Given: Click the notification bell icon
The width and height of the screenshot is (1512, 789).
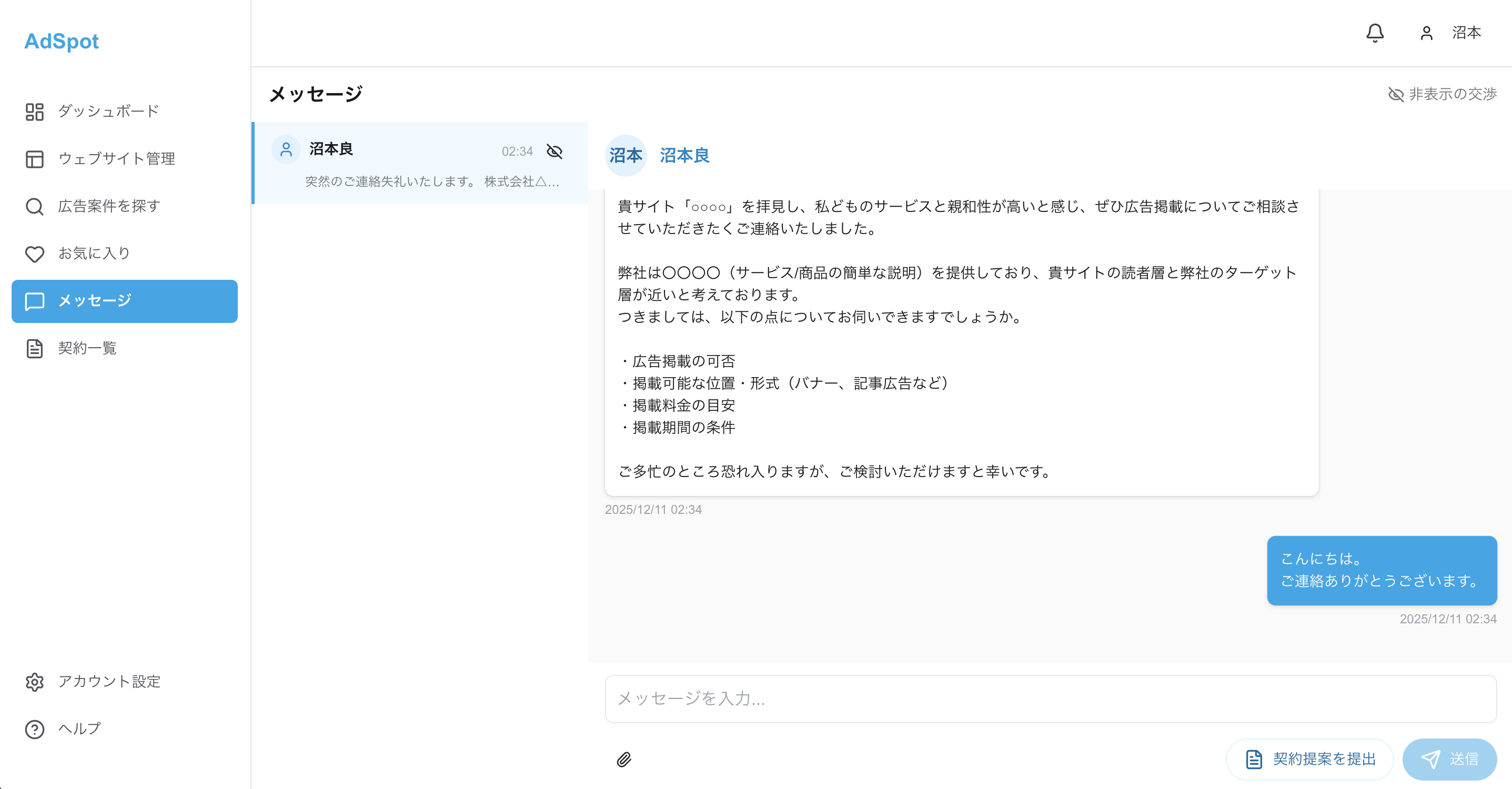Looking at the screenshot, I should coord(1375,34).
